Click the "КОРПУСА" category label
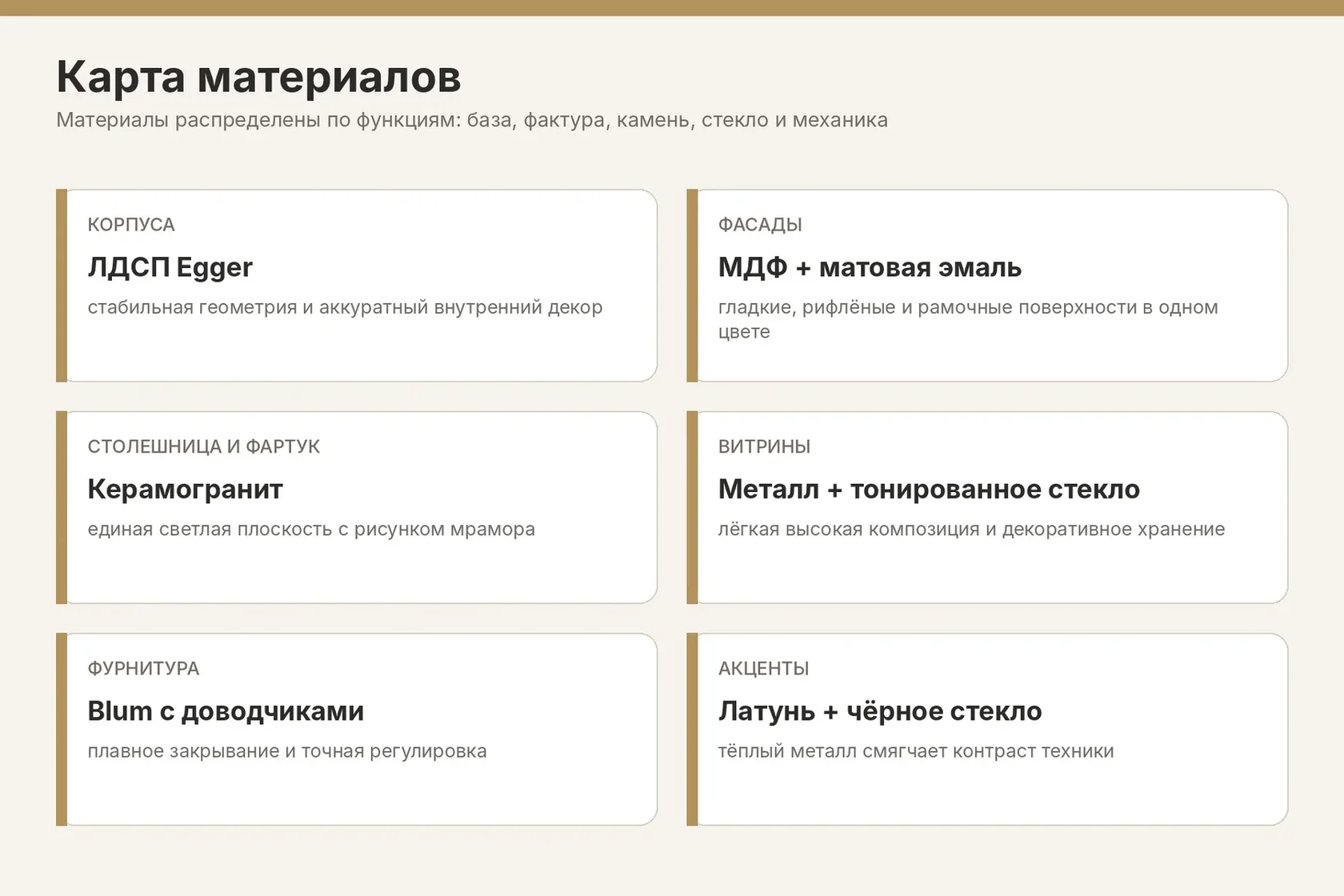This screenshot has height=896, width=1344. point(131,225)
